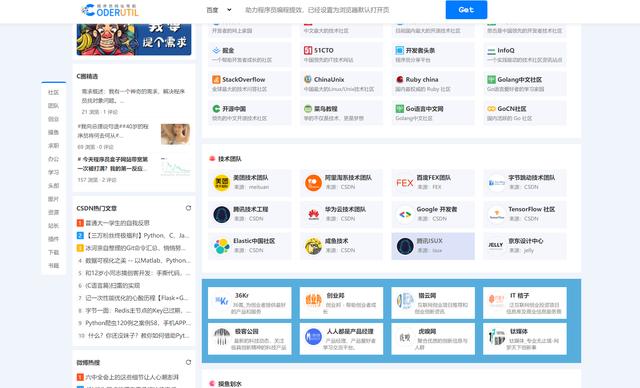
Task: Click the yellow Meituan team logo
Action: (x=222, y=182)
